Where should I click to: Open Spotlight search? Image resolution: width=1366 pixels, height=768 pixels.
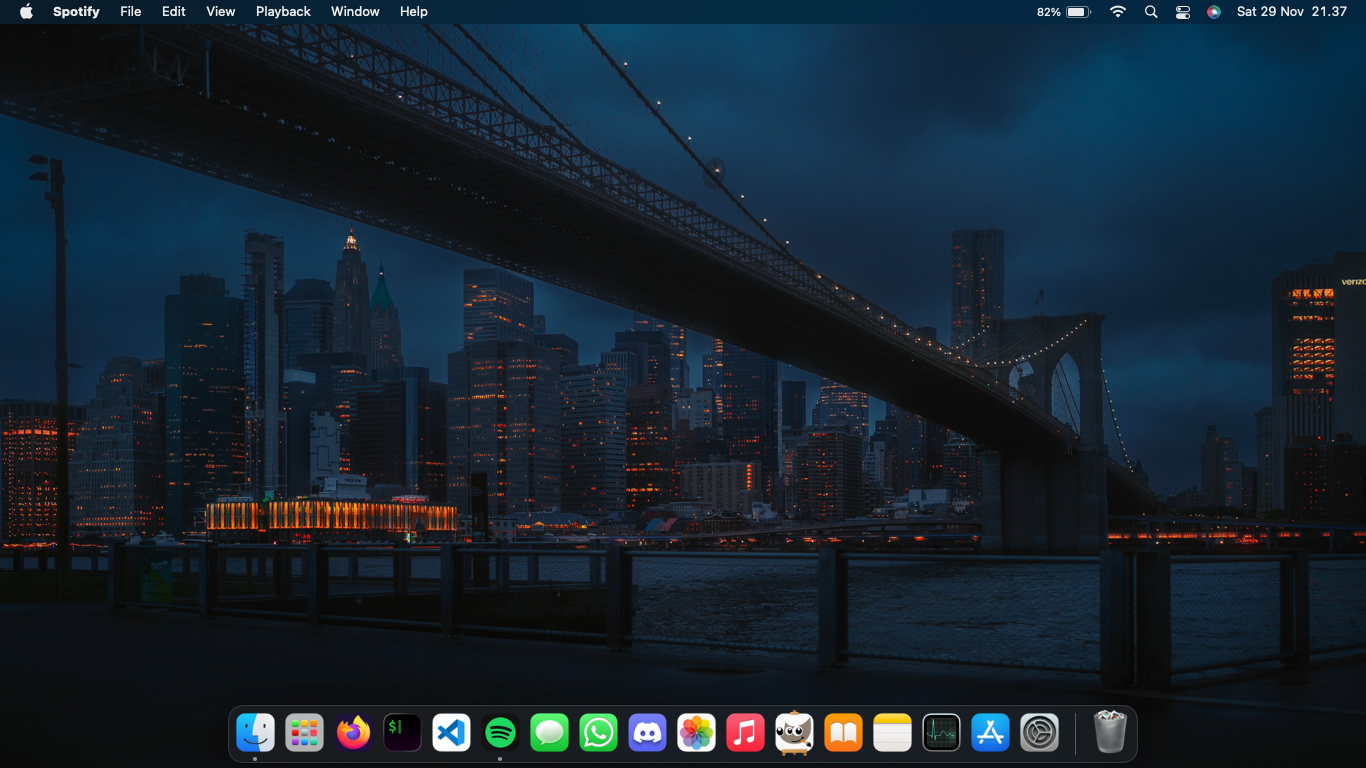pyautogui.click(x=1151, y=11)
